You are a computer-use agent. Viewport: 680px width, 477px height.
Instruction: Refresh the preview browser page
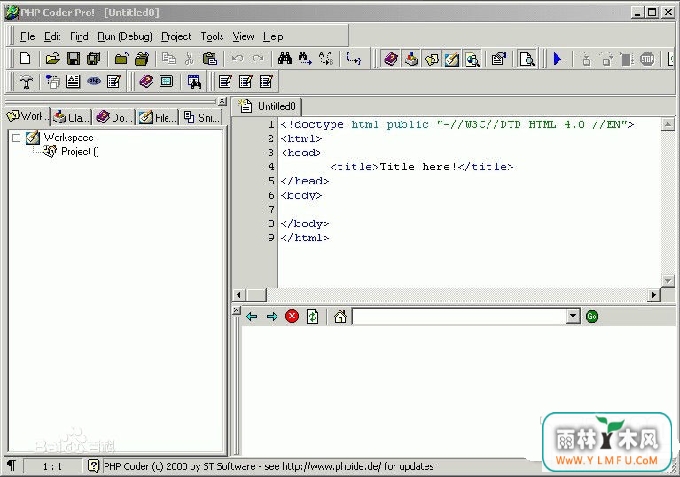pyautogui.click(x=312, y=317)
